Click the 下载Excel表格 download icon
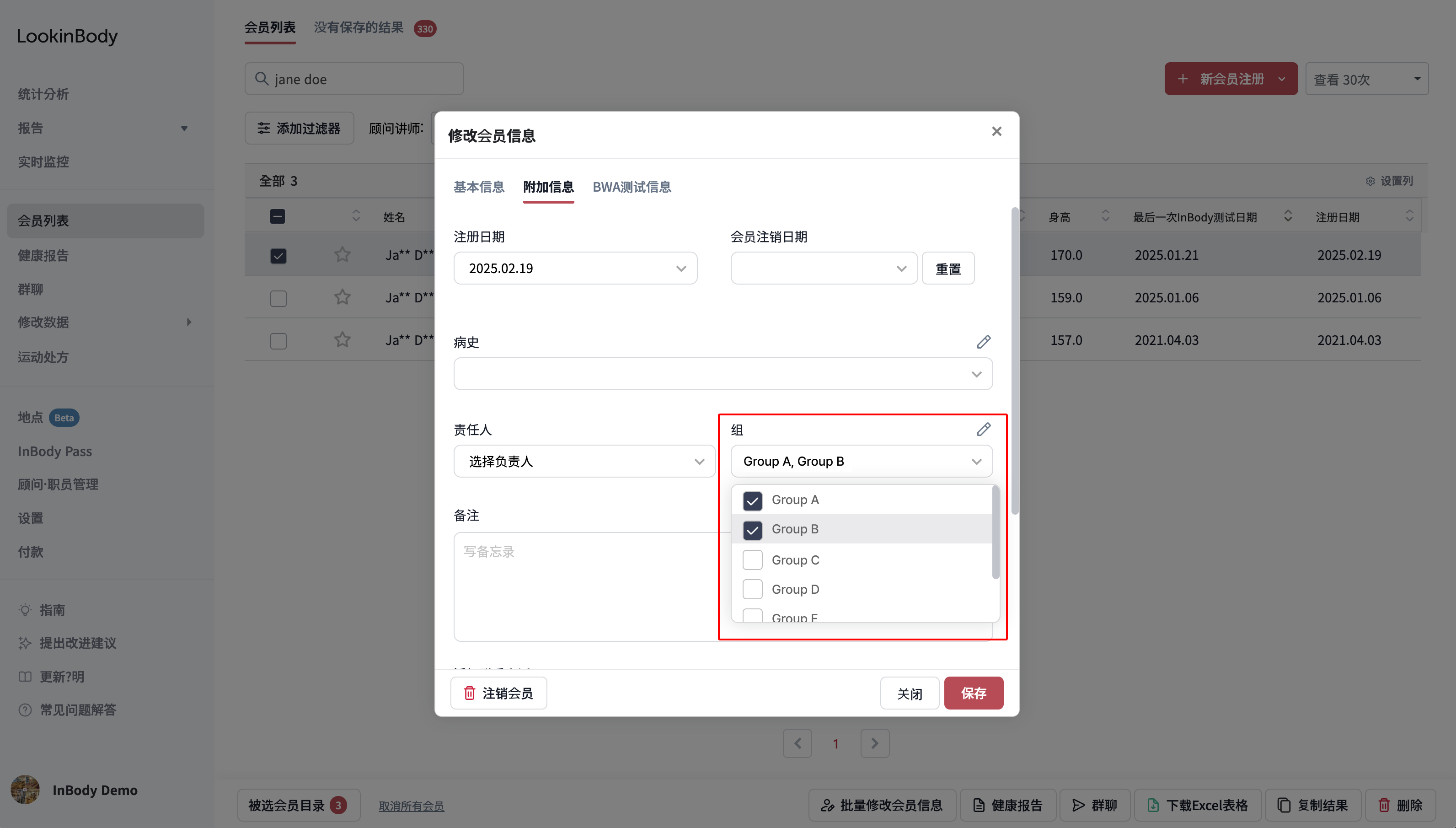 click(1153, 805)
